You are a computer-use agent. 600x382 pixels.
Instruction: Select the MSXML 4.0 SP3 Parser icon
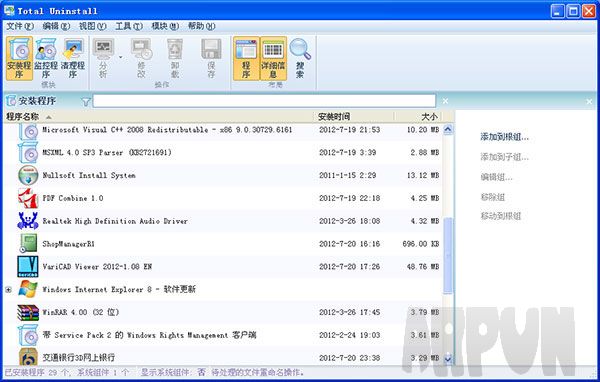point(28,152)
